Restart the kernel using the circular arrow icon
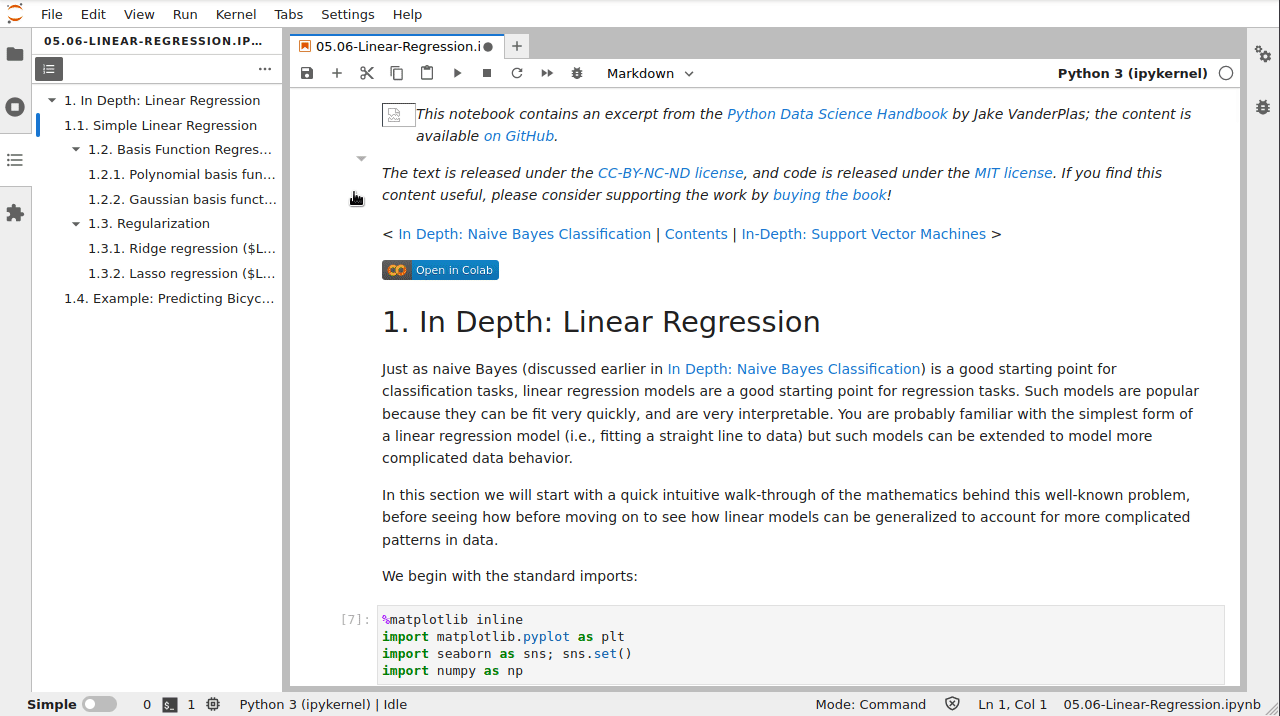1280x716 pixels. pos(517,73)
